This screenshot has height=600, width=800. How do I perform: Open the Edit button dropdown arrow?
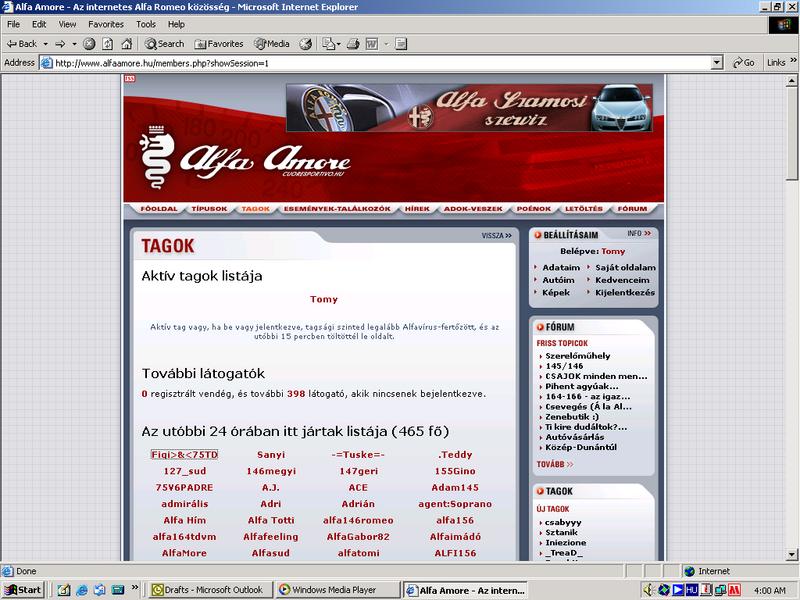tap(386, 44)
